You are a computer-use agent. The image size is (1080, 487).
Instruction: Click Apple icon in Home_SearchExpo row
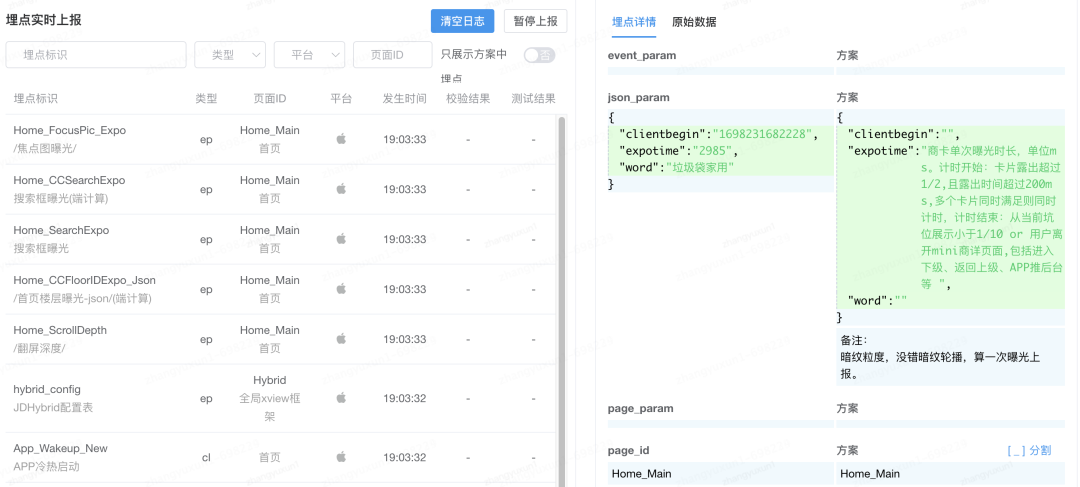tap(341, 239)
